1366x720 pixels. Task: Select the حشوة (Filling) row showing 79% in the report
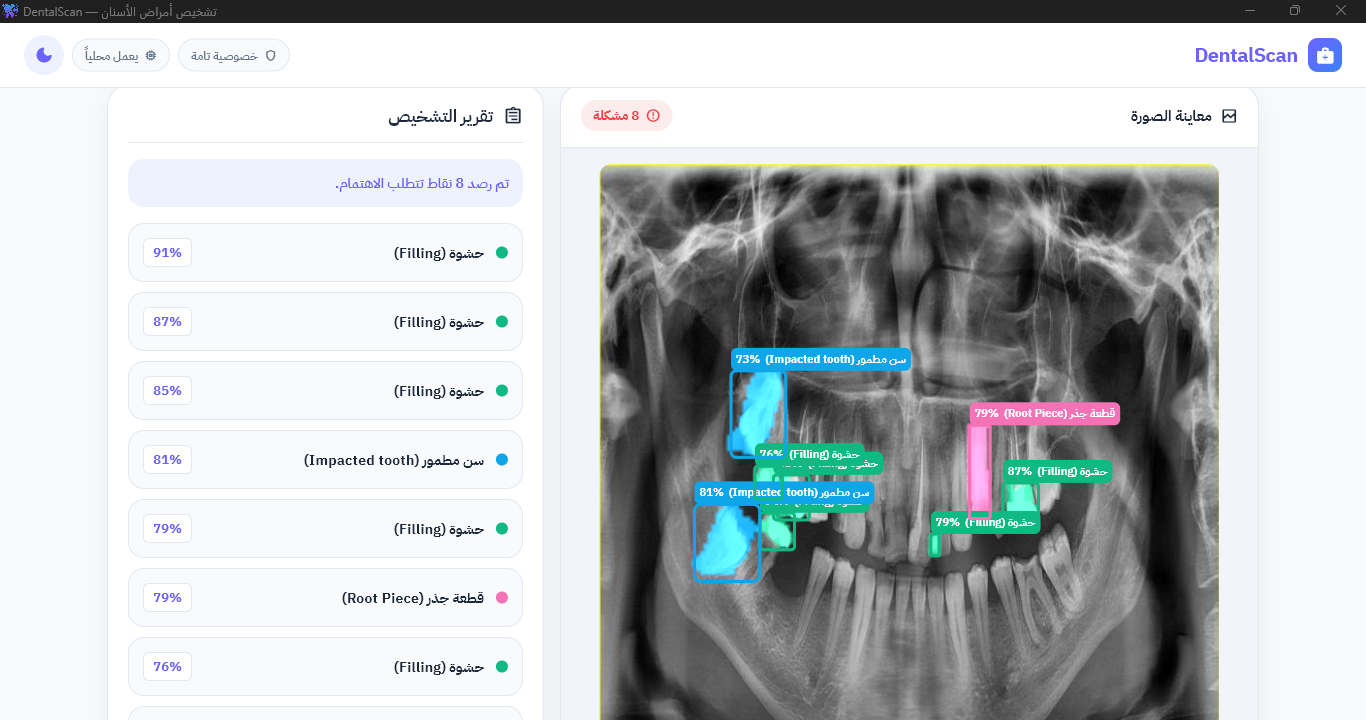click(325, 529)
